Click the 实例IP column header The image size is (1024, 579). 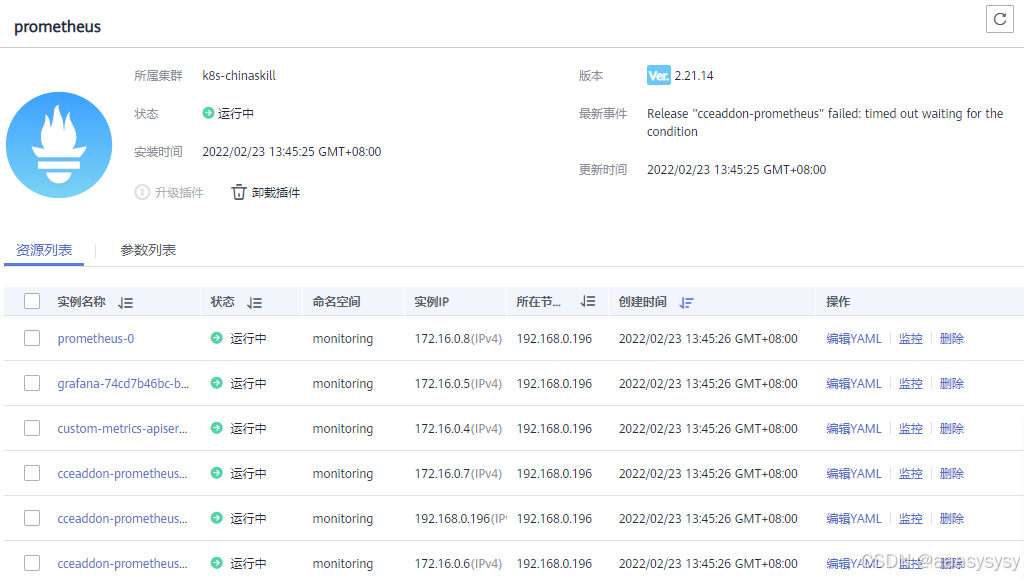coord(432,302)
